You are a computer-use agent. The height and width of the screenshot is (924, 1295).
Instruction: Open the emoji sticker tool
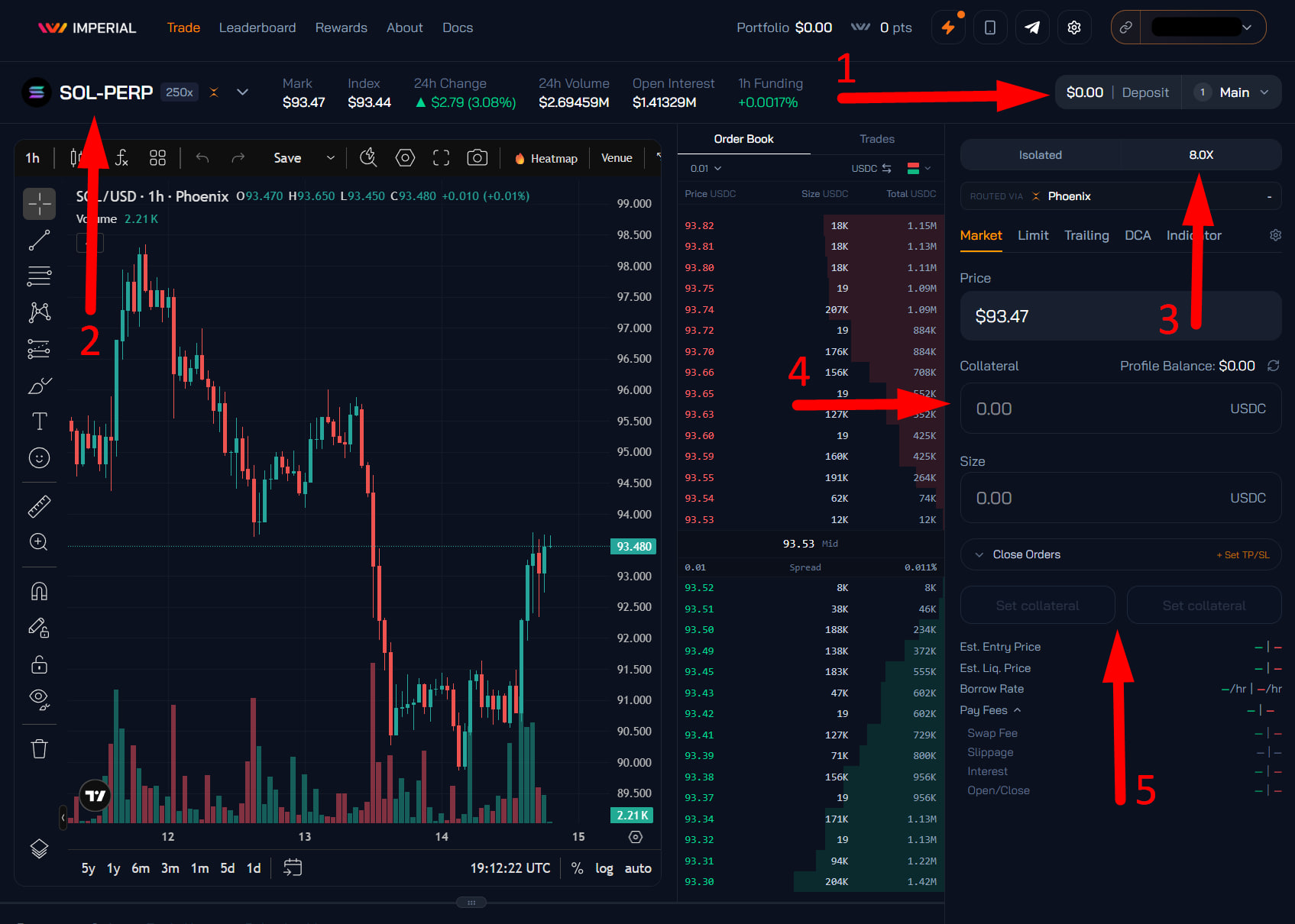[39, 457]
